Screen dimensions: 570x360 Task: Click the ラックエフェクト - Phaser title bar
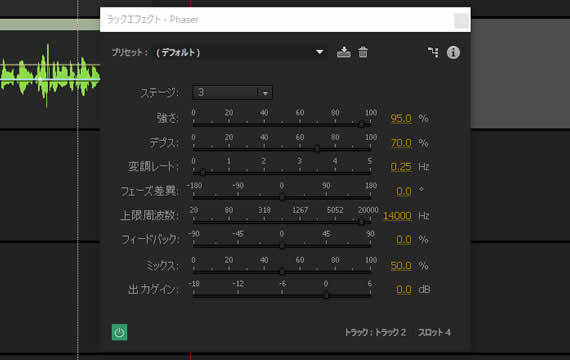(x=285, y=20)
